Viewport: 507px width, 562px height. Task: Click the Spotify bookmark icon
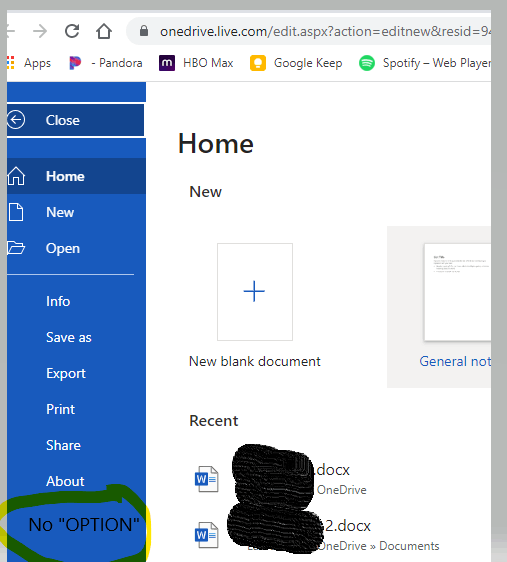[367, 63]
